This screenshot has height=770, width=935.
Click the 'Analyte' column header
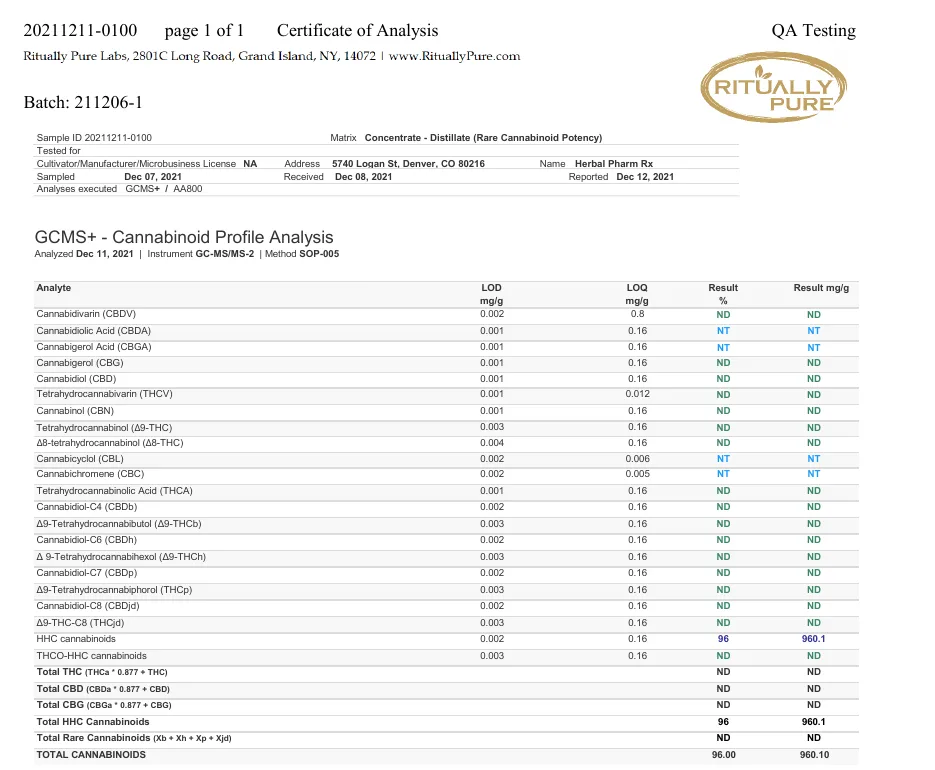pos(54,288)
